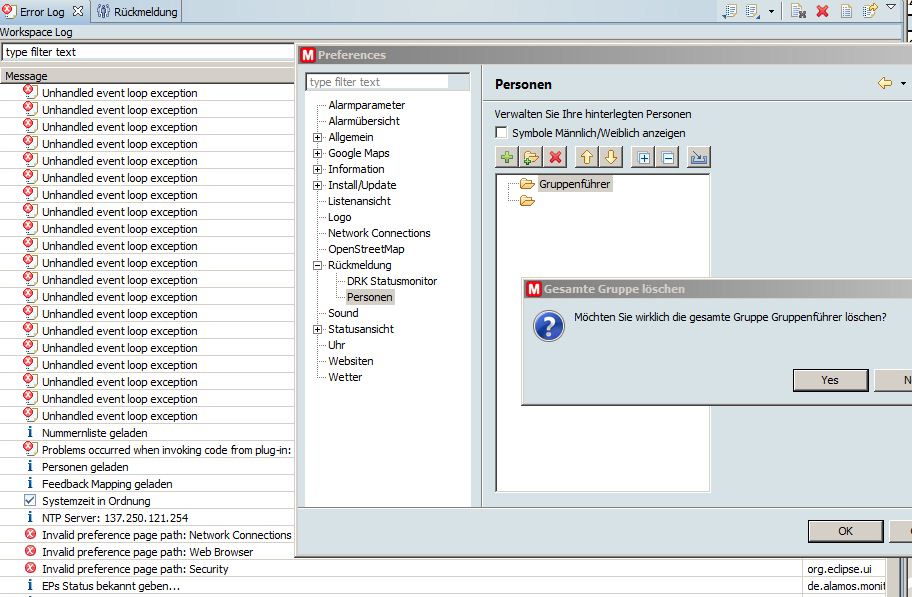Expand the Google Maps tree node

(x=318, y=153)
